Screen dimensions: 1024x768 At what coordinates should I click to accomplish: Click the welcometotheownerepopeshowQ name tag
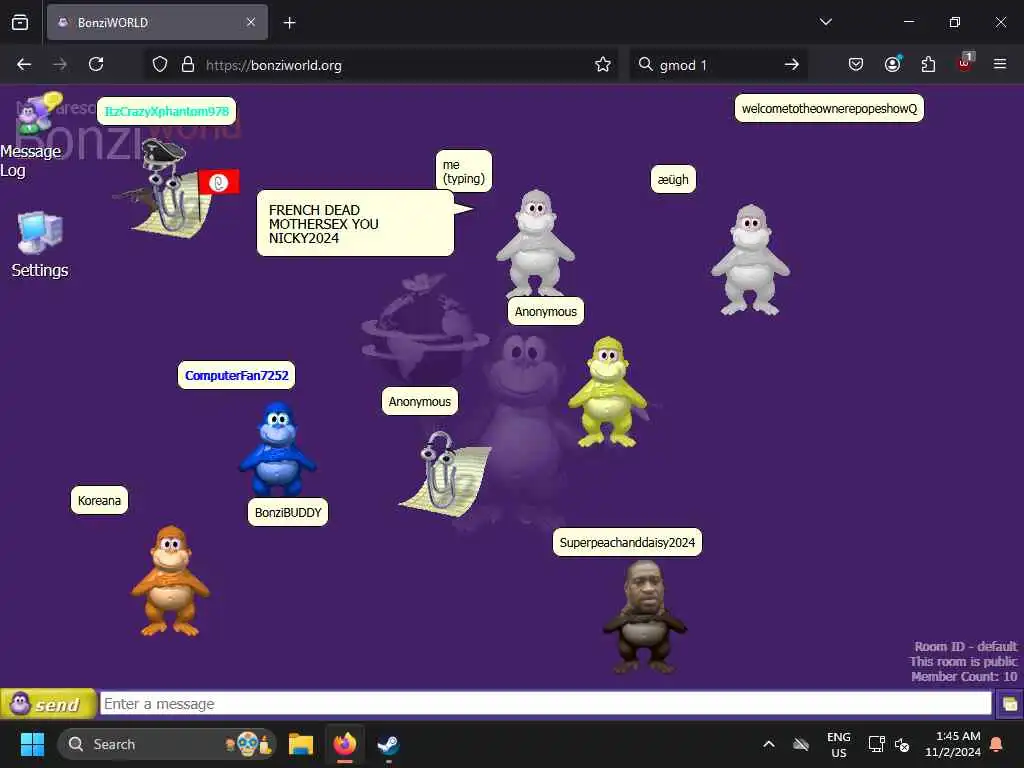pos(829,108)
